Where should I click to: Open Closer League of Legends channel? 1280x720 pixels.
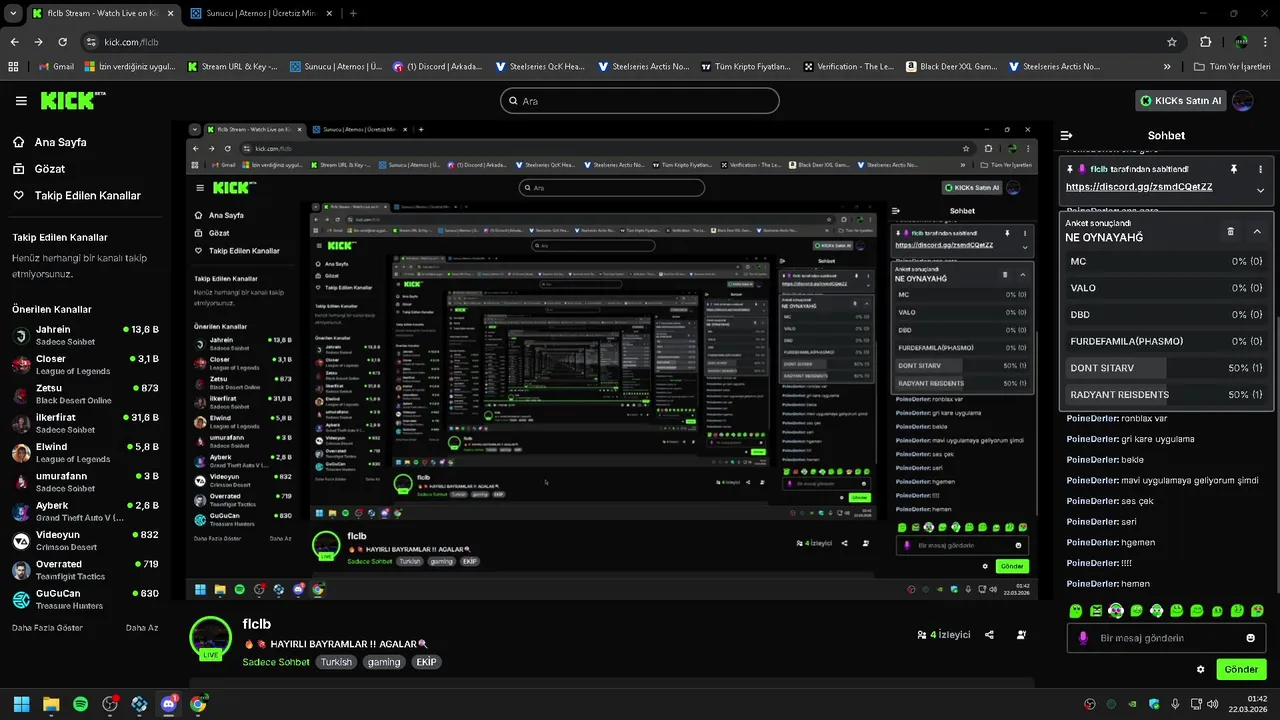coord(85,364)
